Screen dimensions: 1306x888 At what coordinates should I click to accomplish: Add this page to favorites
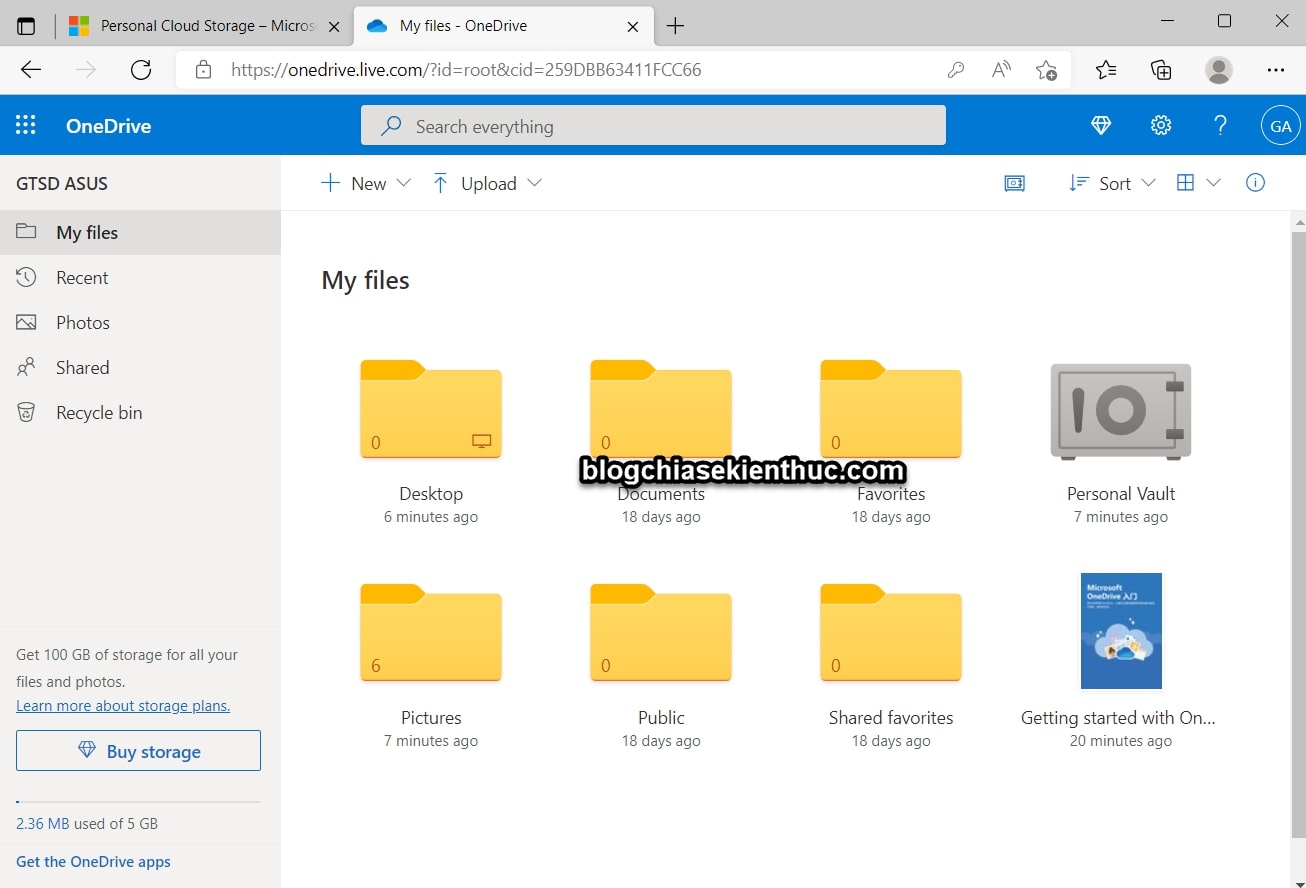(1046, 70)
